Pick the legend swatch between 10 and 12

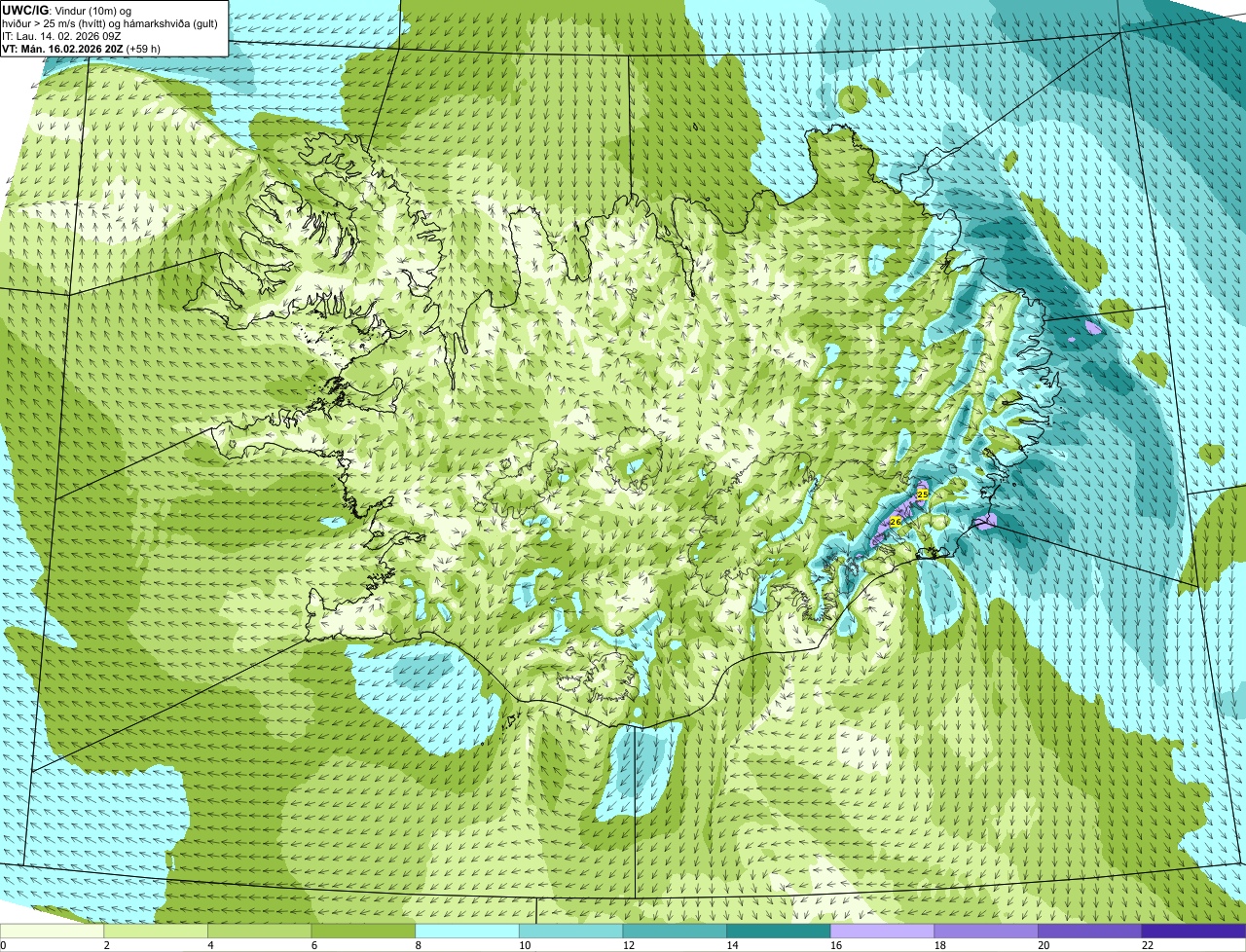(x=570, y=931)
